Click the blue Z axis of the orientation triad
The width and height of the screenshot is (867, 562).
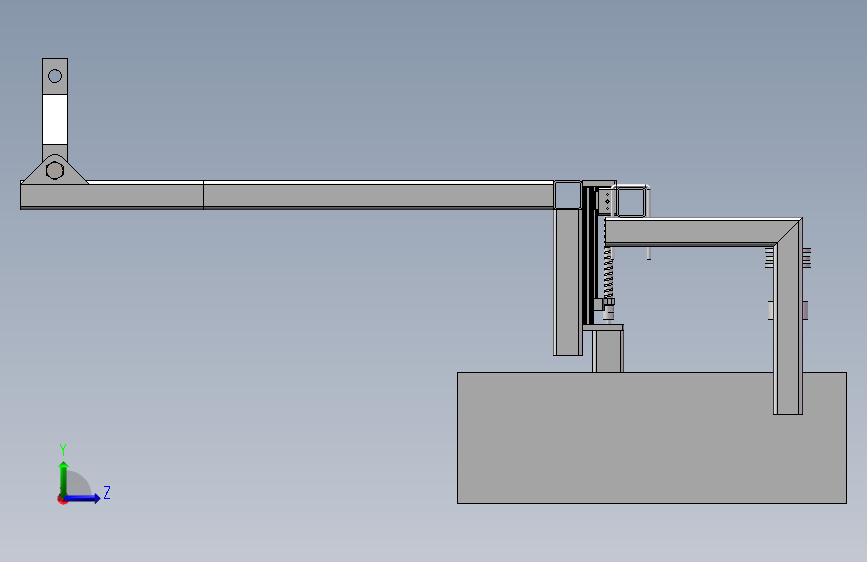point(82,498)
